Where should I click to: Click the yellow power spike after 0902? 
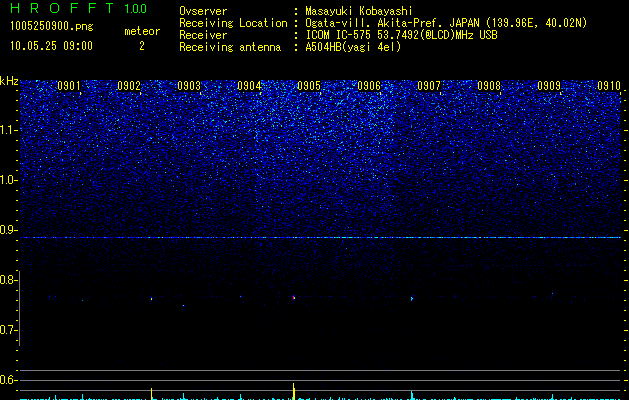coord(151,393)
